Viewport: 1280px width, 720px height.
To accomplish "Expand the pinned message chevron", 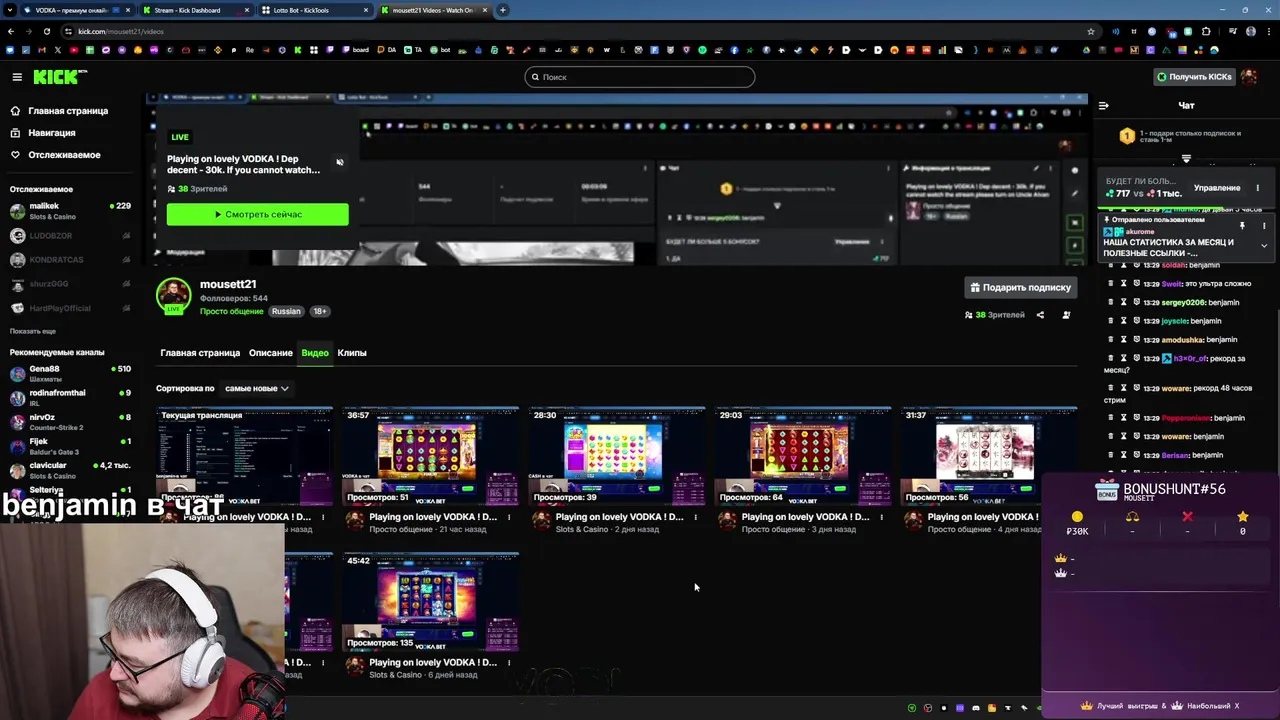I will (1264, 246).
